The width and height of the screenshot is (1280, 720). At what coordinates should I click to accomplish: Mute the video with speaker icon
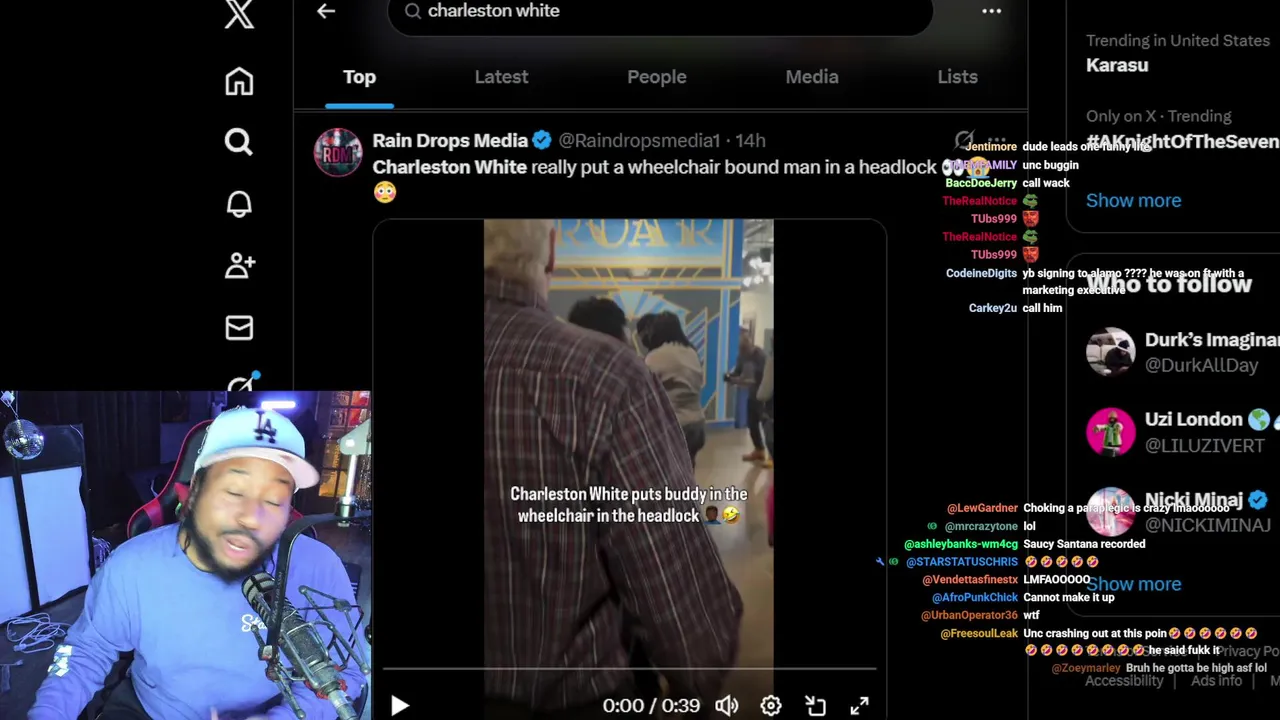tap(727, 706)
